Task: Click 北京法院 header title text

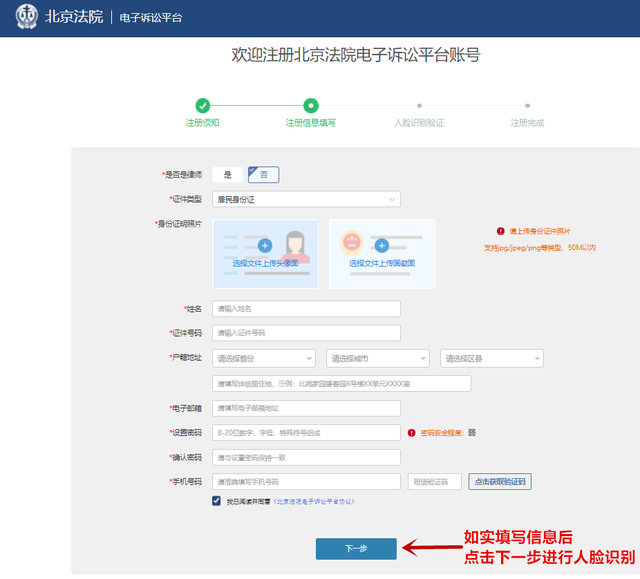Action: (74, 17)
